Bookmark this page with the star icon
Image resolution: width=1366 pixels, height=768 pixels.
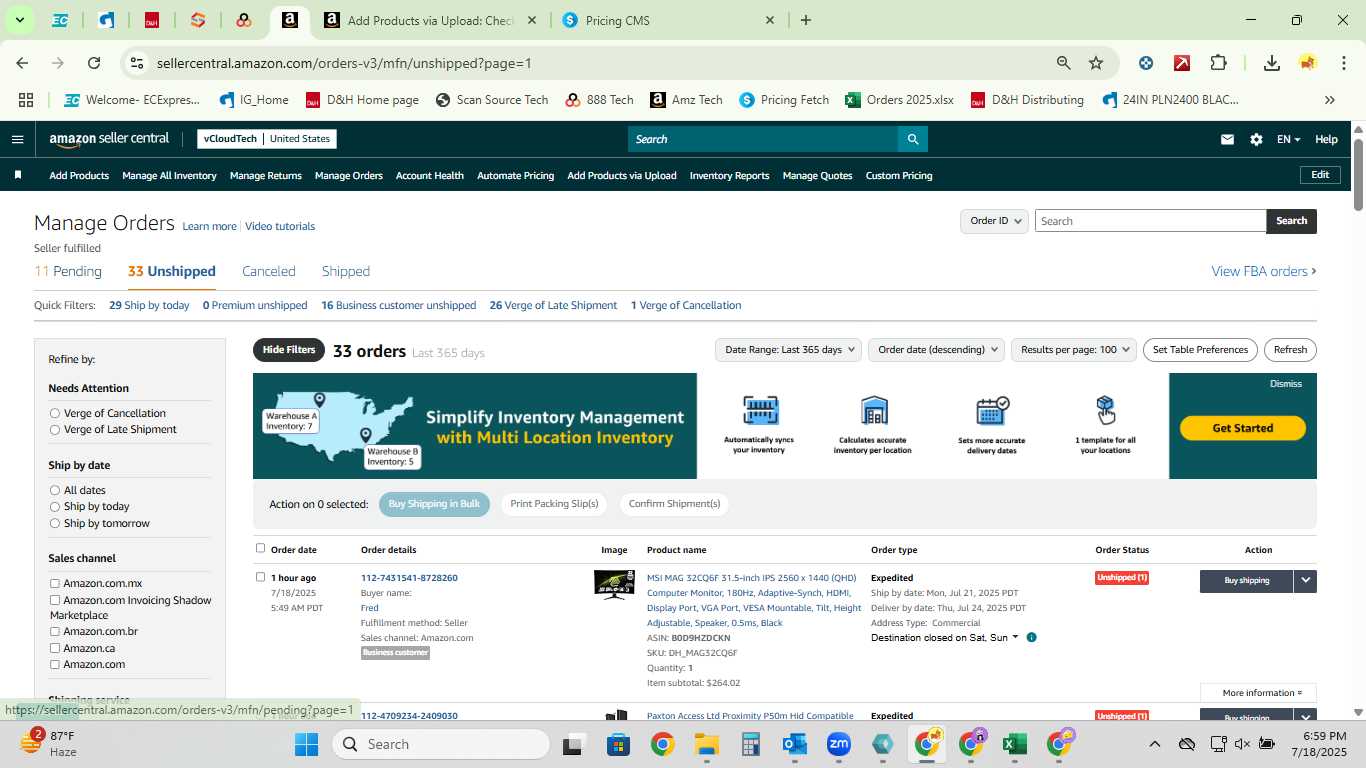[x=1096, y=63]
